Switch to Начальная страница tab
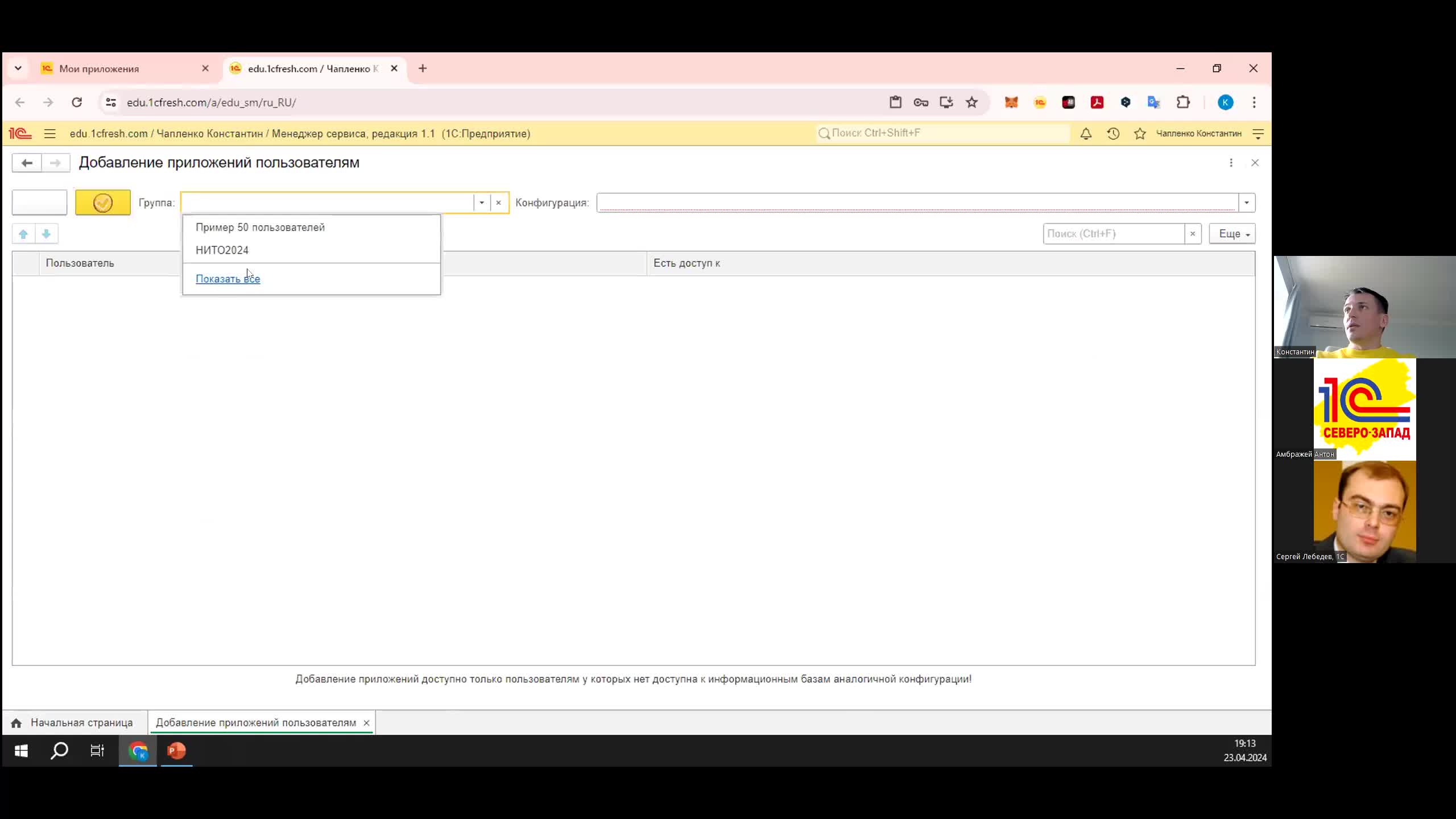 pyautogui.click(x=74, y=723)
